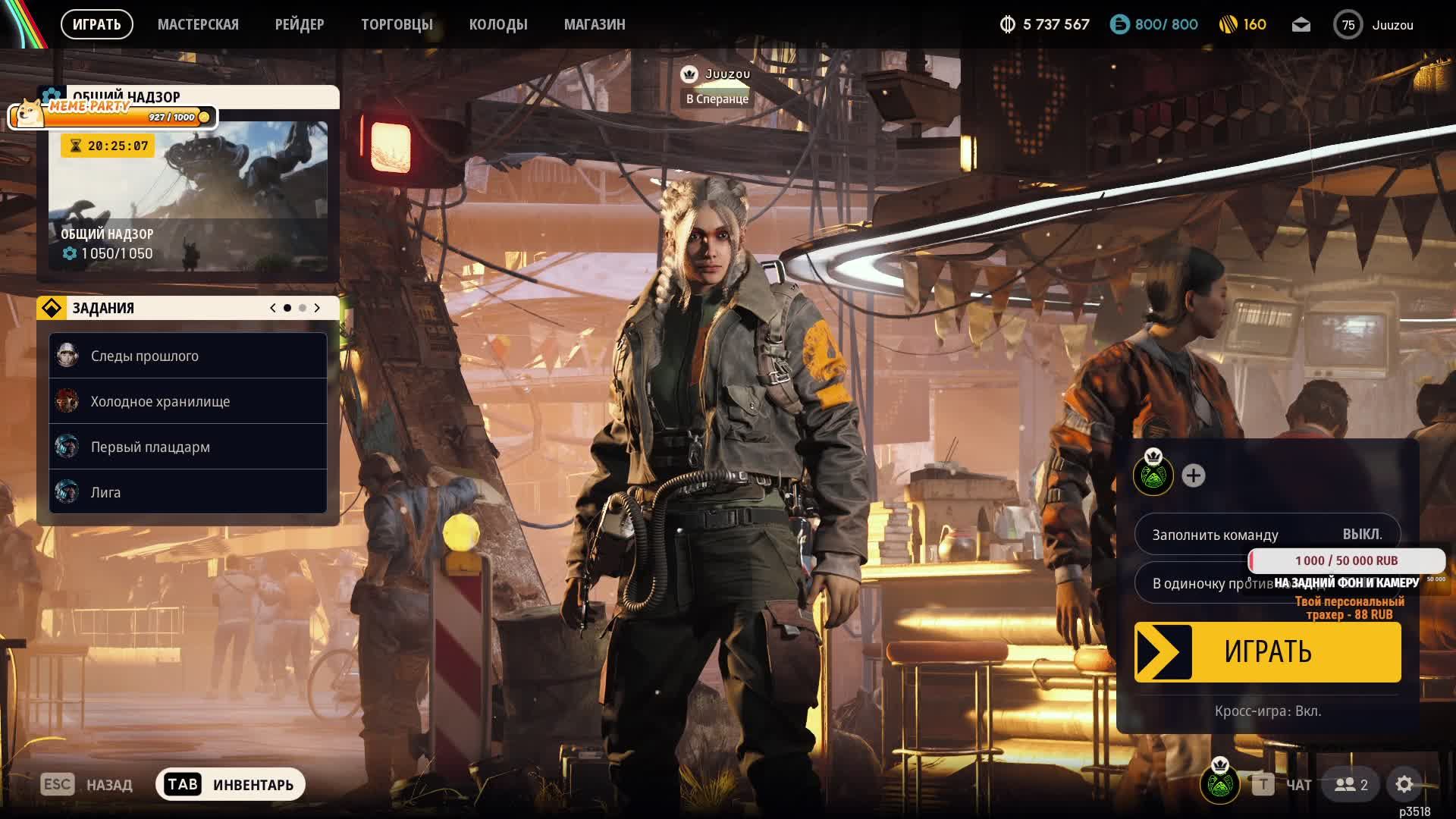Open the Инвентарь via the TAB button
Screen dimensions: 1456x819
tap(231, 784)
